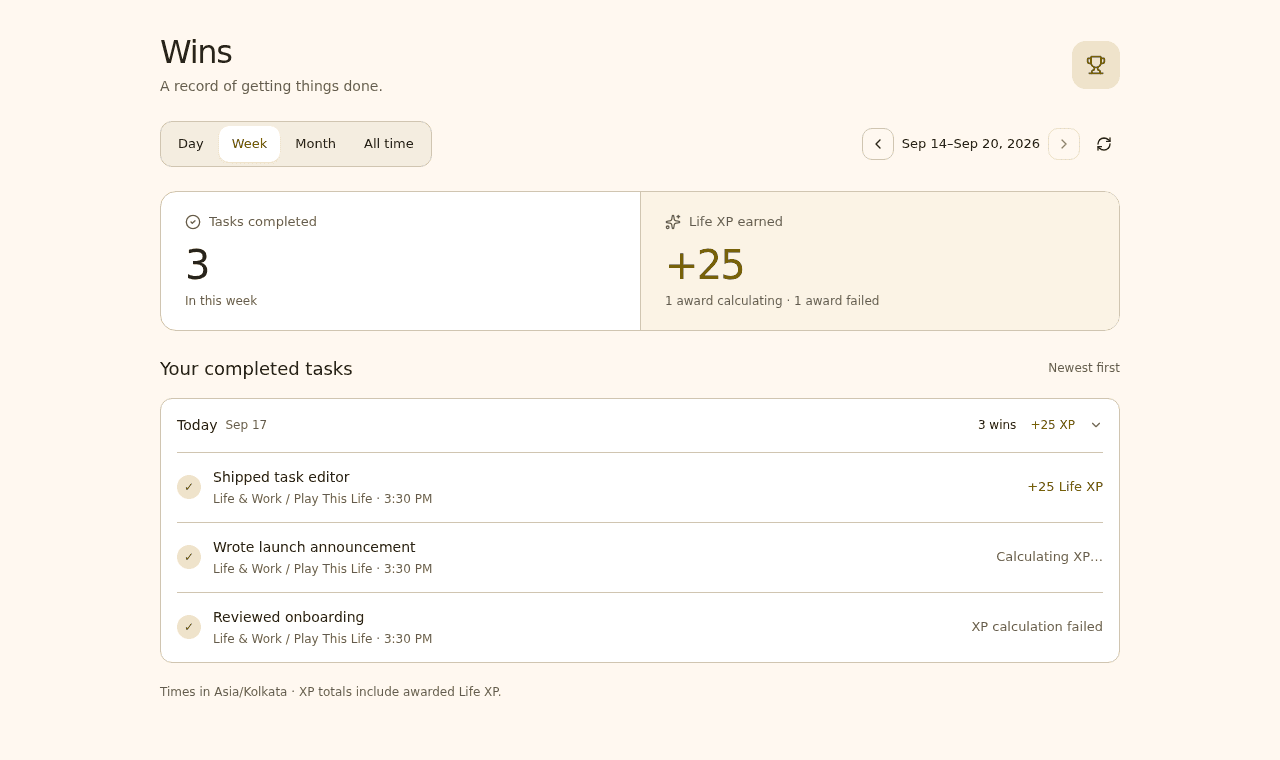1280x760 pixels.
Task: Click checkmark beside Shipped task editor
Action: click(189, 487)
